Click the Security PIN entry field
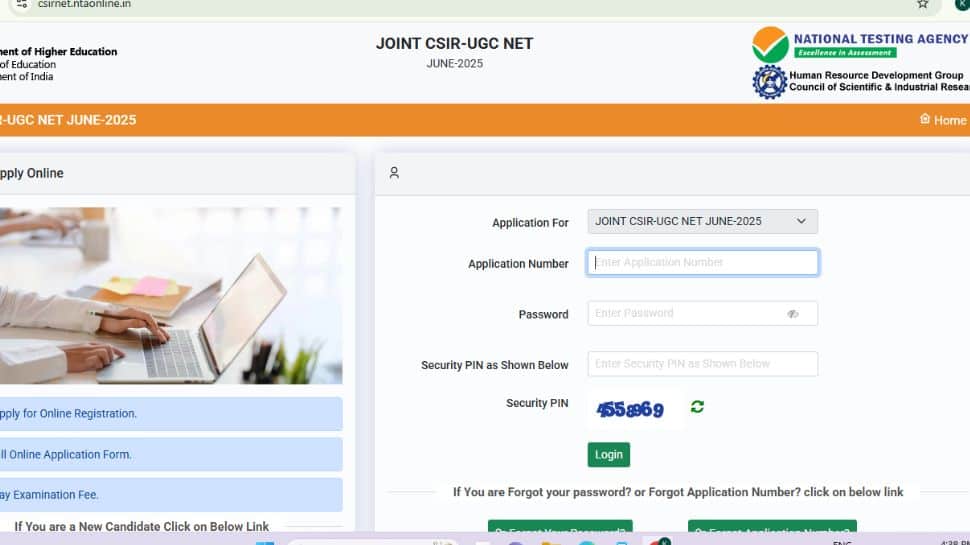970x545 pixels. (x=702, y=364)
